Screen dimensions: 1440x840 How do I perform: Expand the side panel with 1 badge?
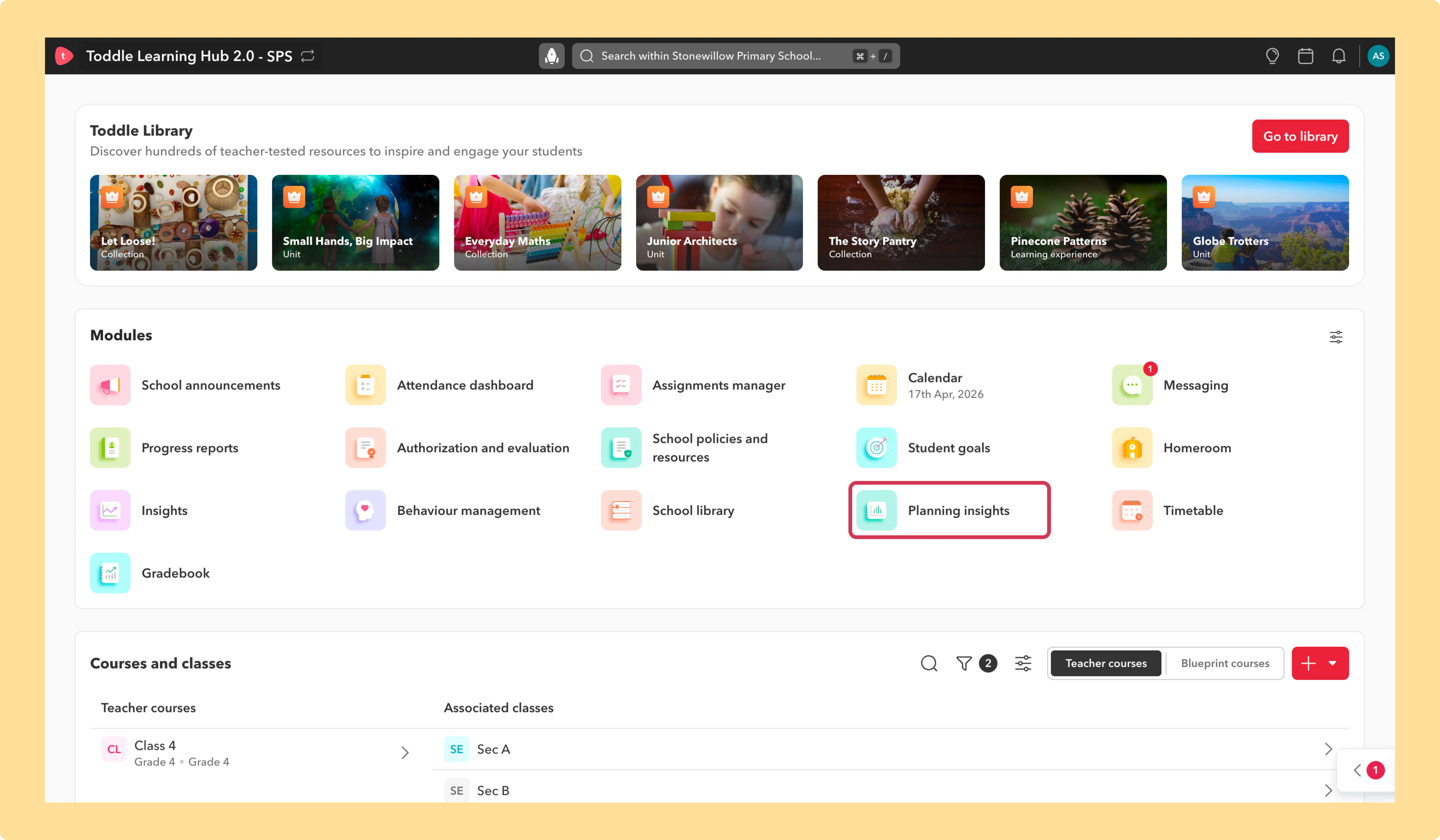1366,770
